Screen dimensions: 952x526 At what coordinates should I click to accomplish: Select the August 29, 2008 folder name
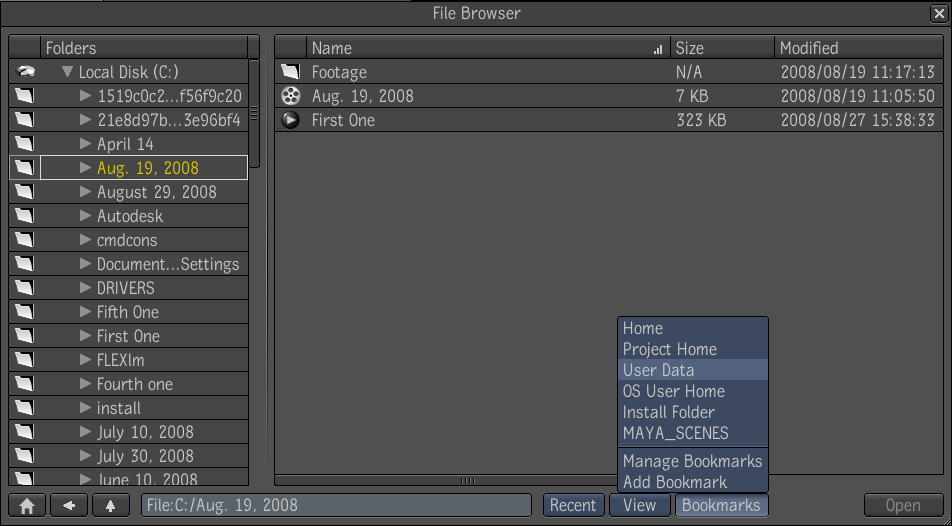click(x=157, y=193)
